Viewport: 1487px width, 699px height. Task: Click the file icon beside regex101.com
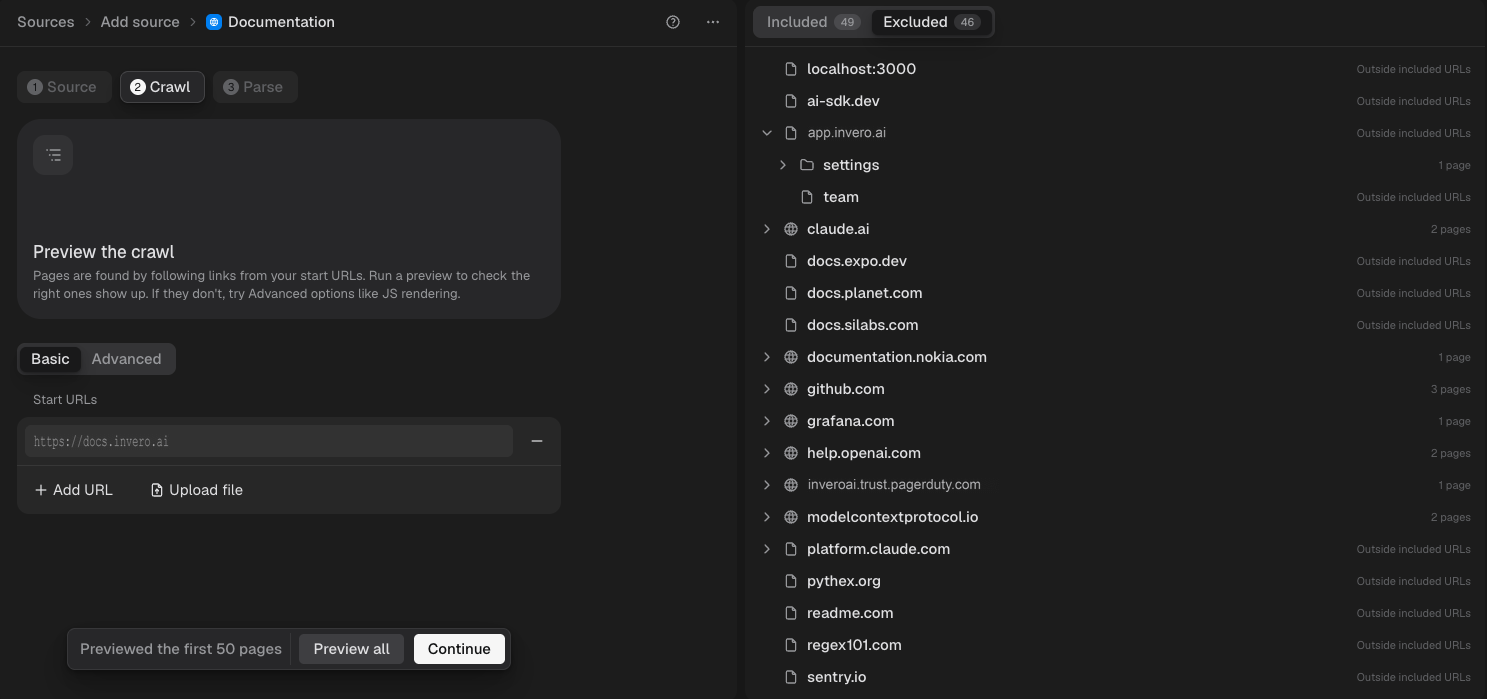pos(790,645)
